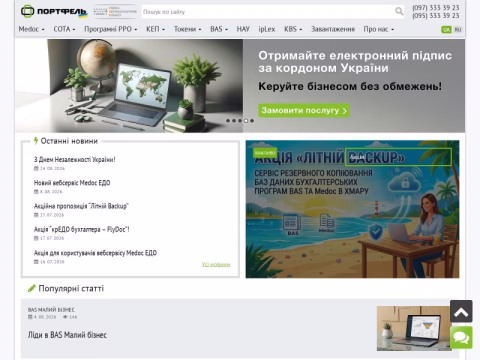480x360 pixels.
Task: Open the Medoc dropdown menu
Action: [x=31, y=29]
